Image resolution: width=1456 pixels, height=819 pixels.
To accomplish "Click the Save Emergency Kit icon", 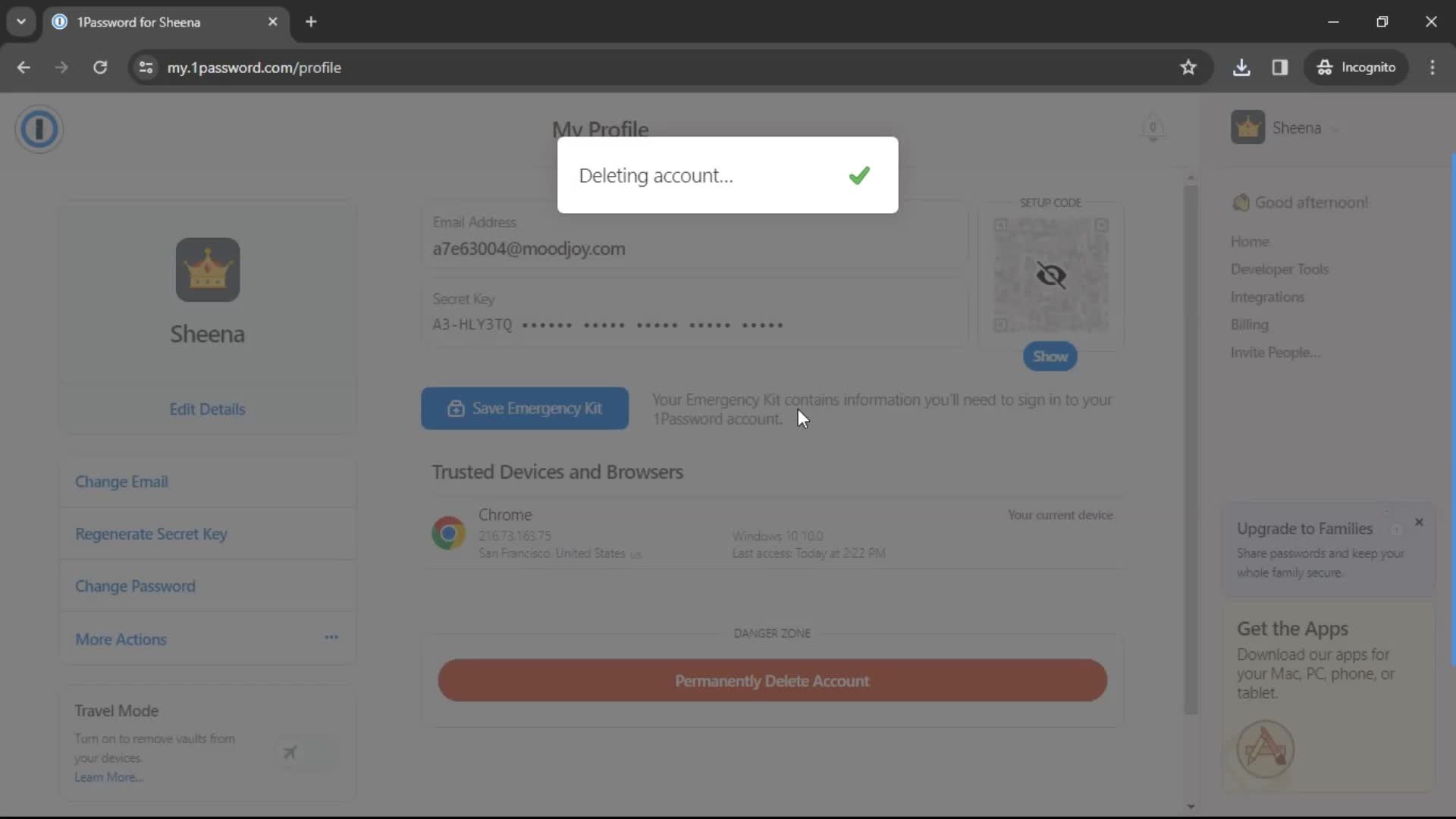I will (455, 408).
